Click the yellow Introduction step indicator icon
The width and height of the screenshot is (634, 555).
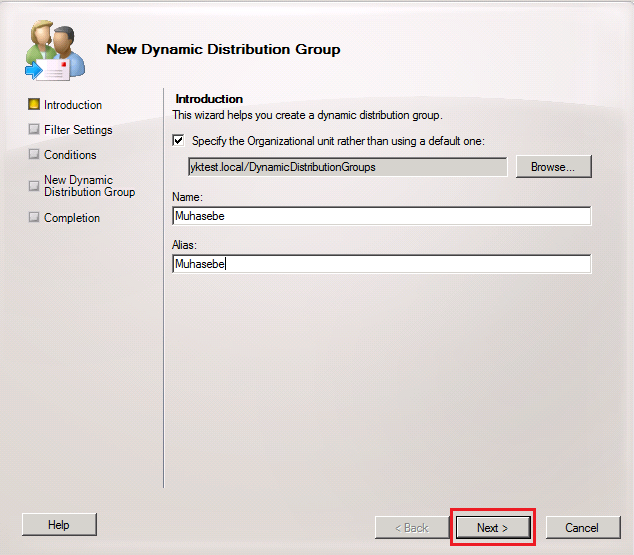click(x=34, y=105)
